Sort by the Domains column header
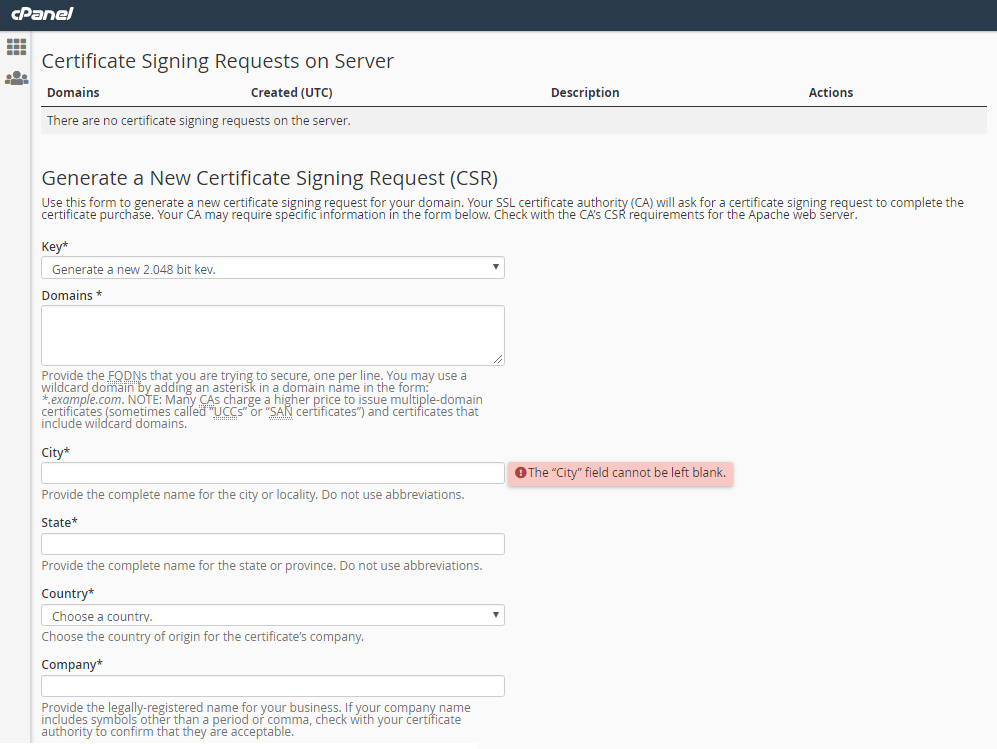The height and width of the screenshot is (749, 997). 73,93
